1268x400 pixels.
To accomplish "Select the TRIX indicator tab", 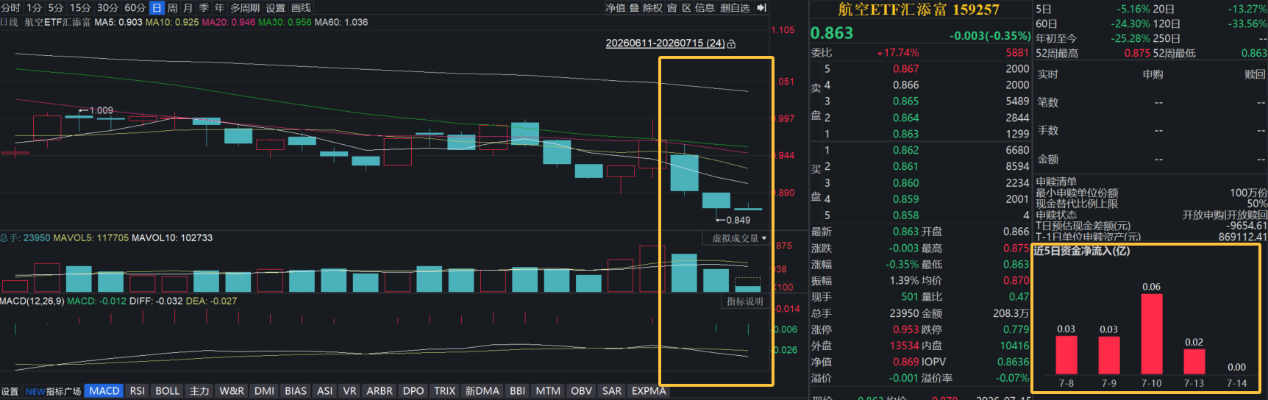I will (447, 391).
